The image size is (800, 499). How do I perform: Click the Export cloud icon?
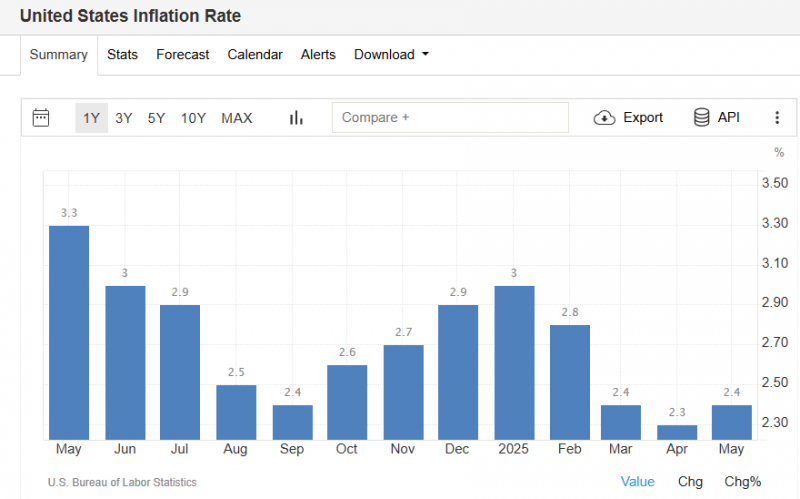point(604,118)
